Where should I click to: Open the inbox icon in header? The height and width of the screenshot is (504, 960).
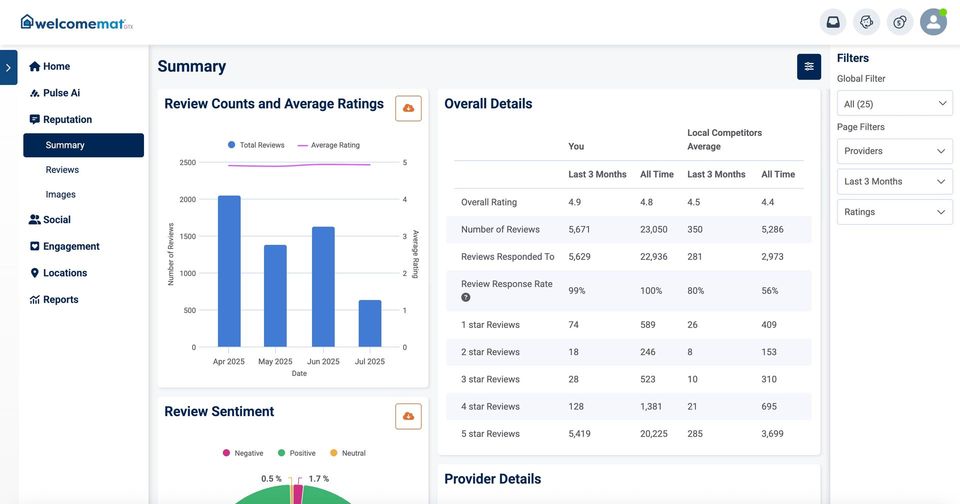pos(833,22)
